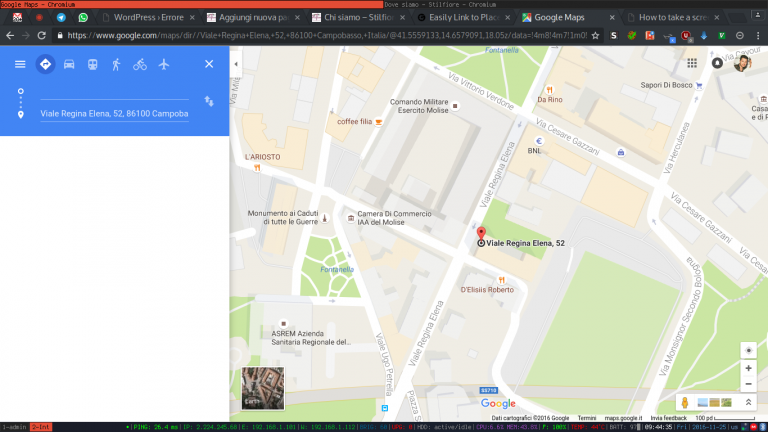Screen dimensions: 768x432
Task: Open the uBlock Origin extension
Action: click(686, 35)
